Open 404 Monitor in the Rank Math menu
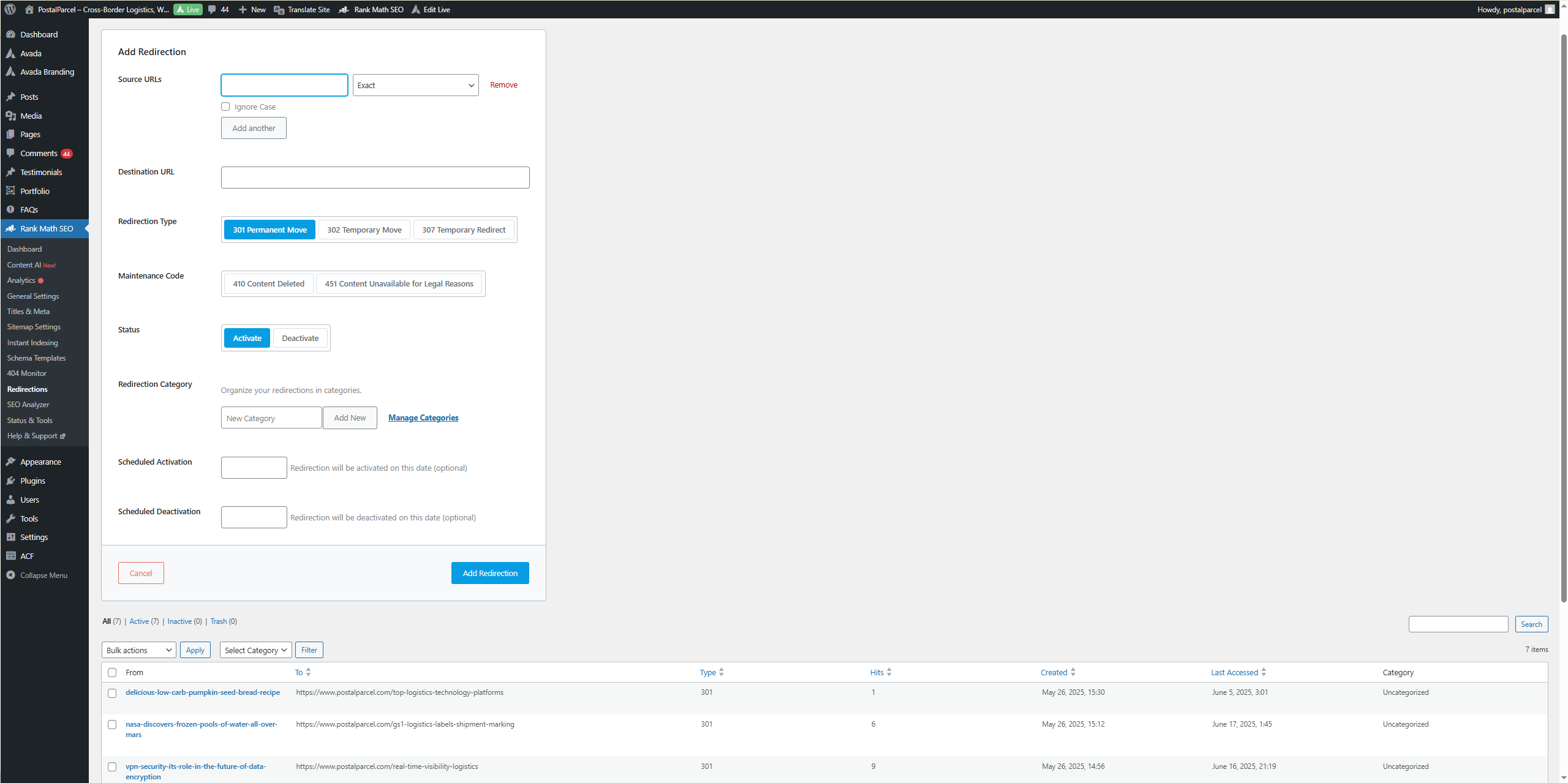The image size is (1568, 783). point(26,373)
